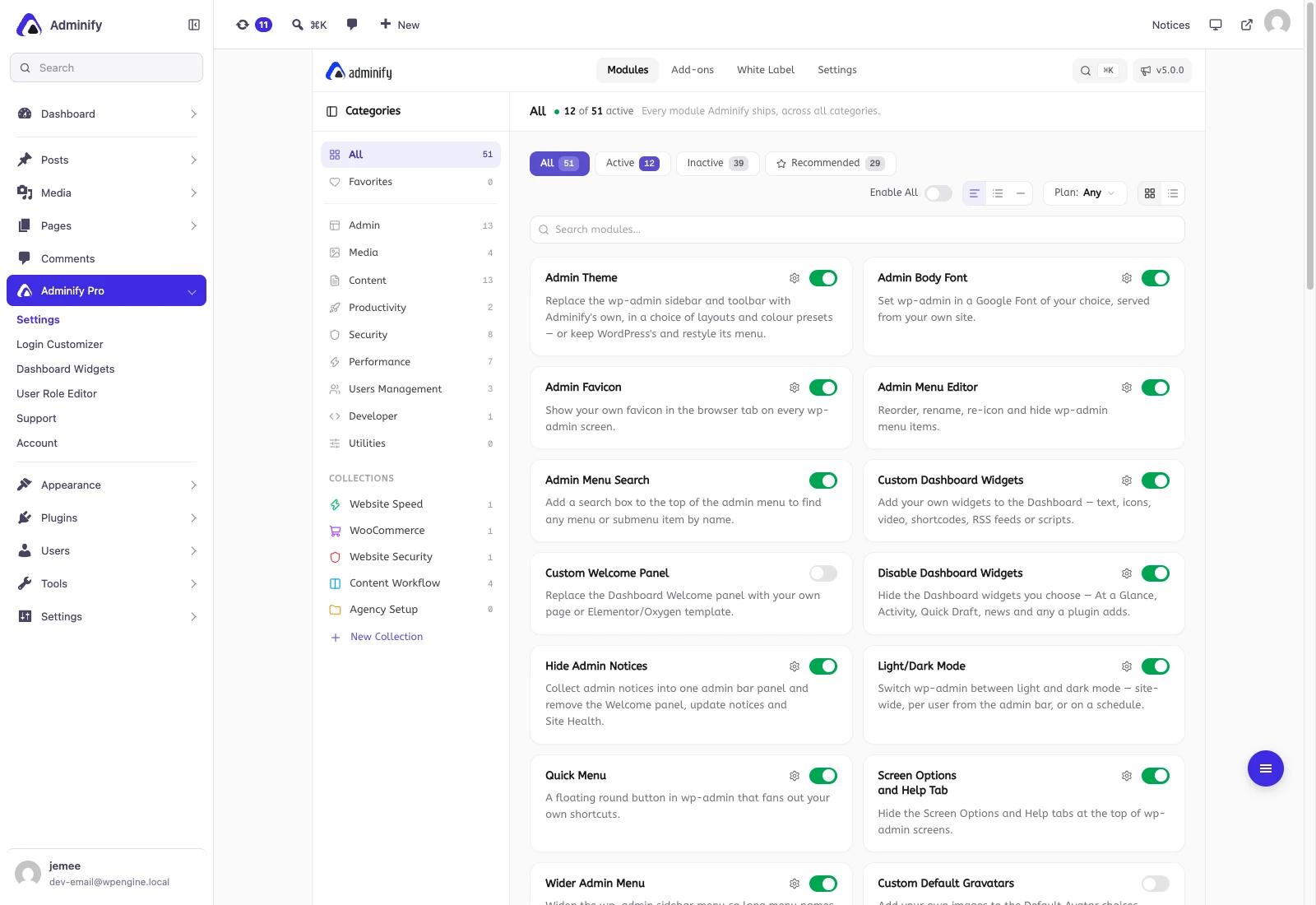Toggle the Enable All switch
1316x905 pixels.
click(x=938, y=193)
